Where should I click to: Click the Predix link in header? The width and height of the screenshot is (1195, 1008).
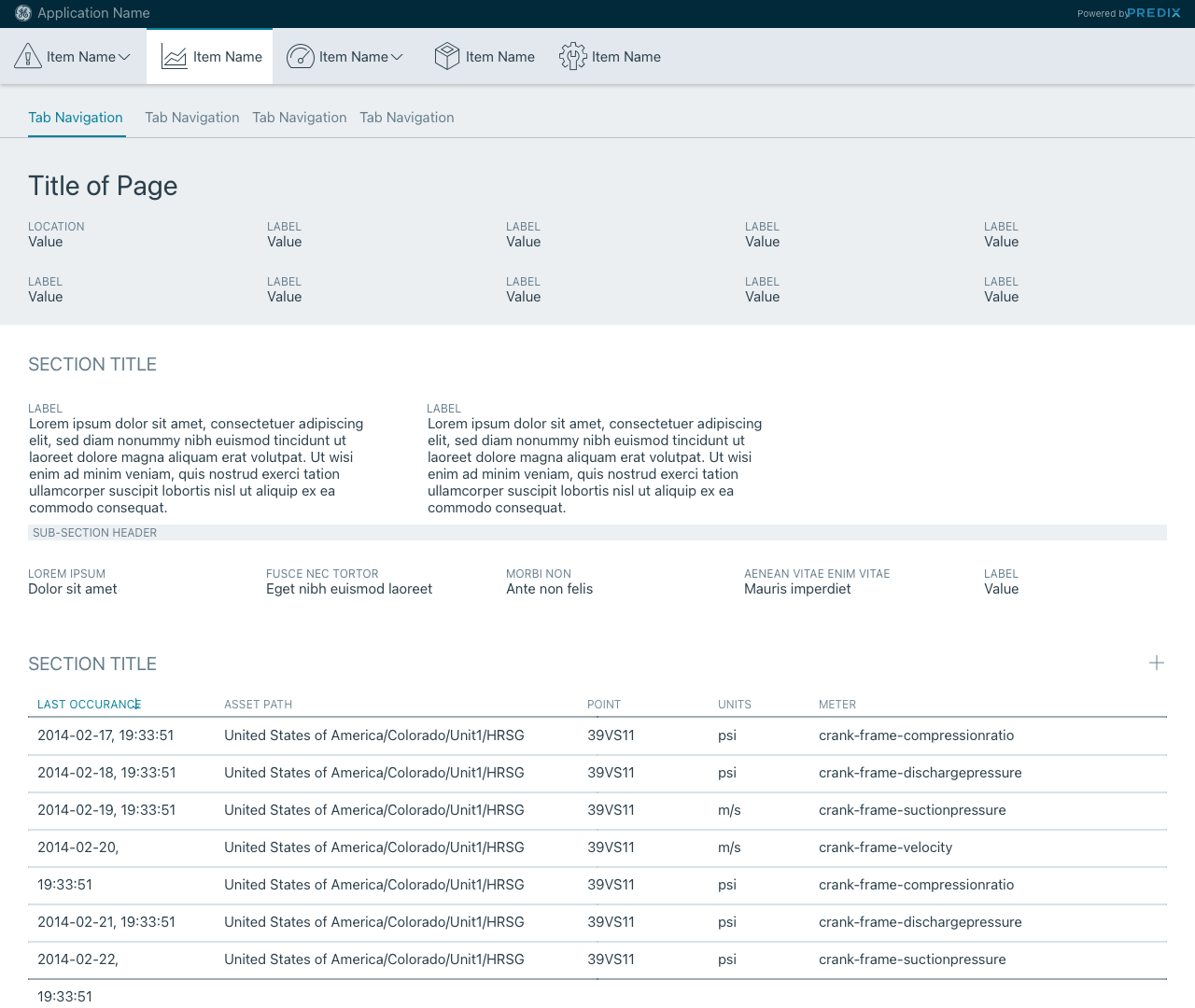(1154, 13)
